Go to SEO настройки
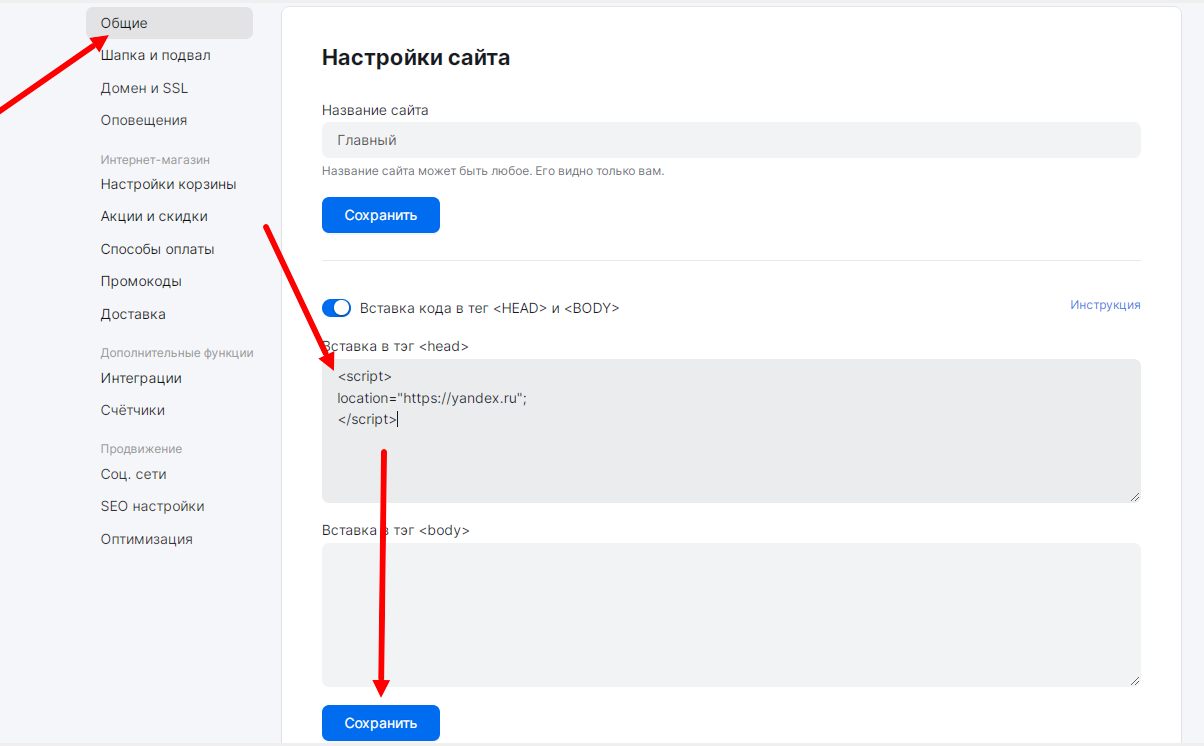This screenshot has height=746, width=1204. coord(152,506)
